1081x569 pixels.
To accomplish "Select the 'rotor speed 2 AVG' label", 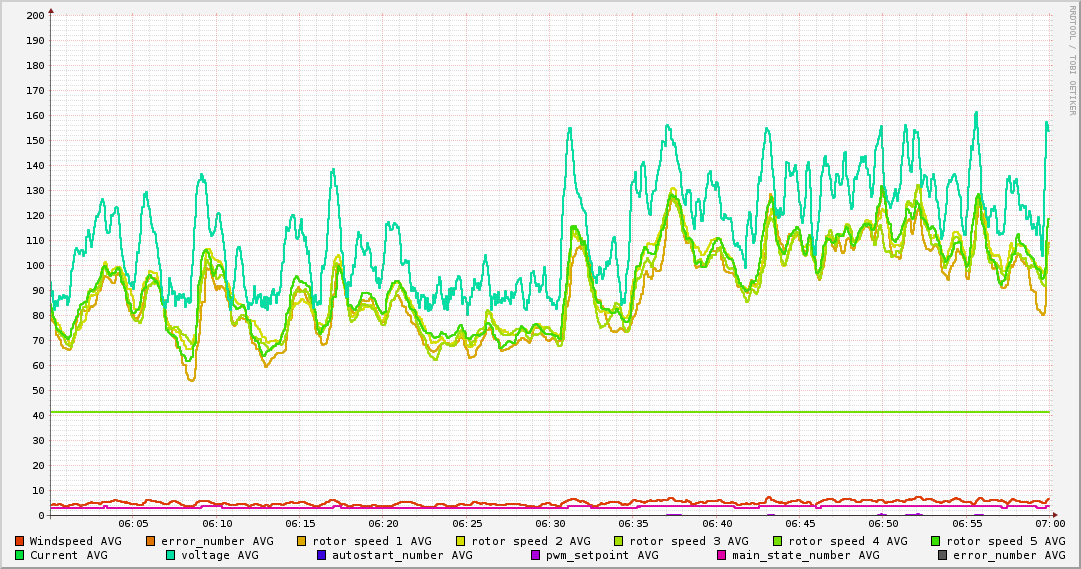I will click(531, 541).
